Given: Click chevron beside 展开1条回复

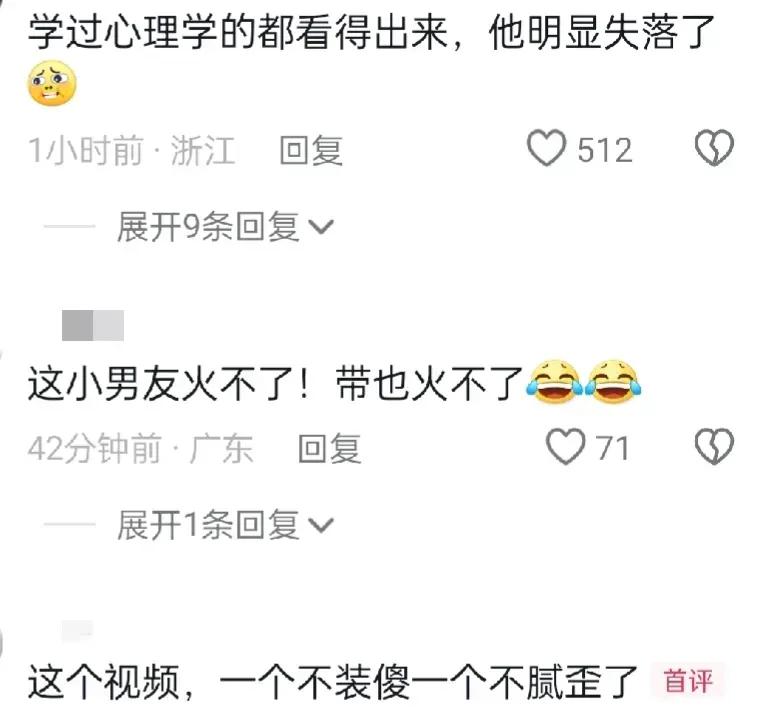Looking at the screenshot, I should (320, 526).
